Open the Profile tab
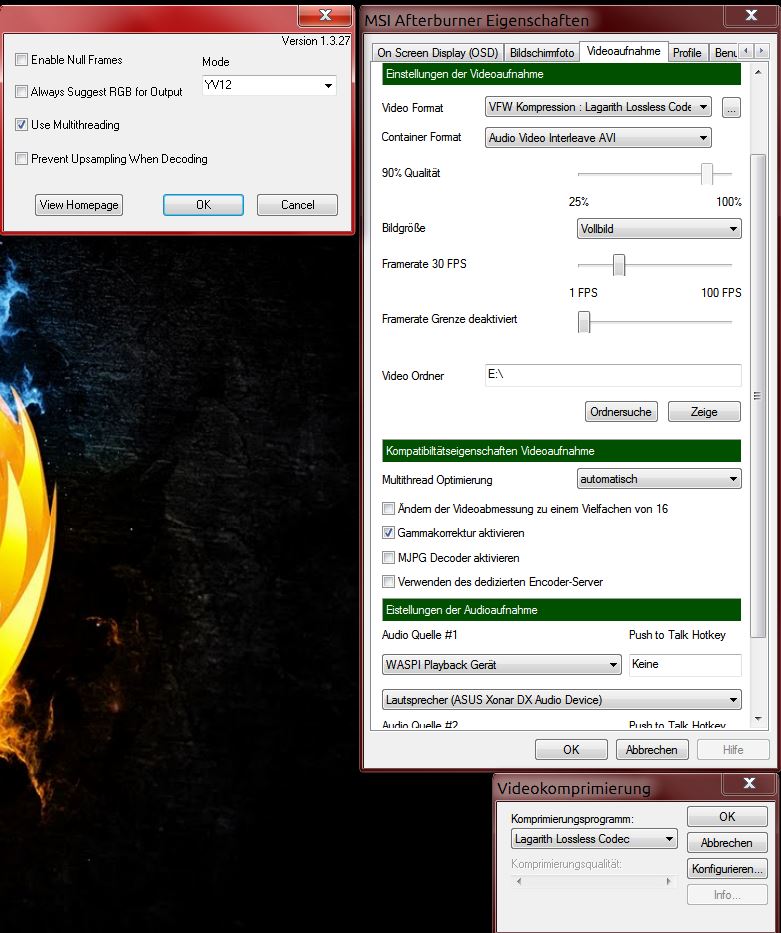 tap(687, 52)
